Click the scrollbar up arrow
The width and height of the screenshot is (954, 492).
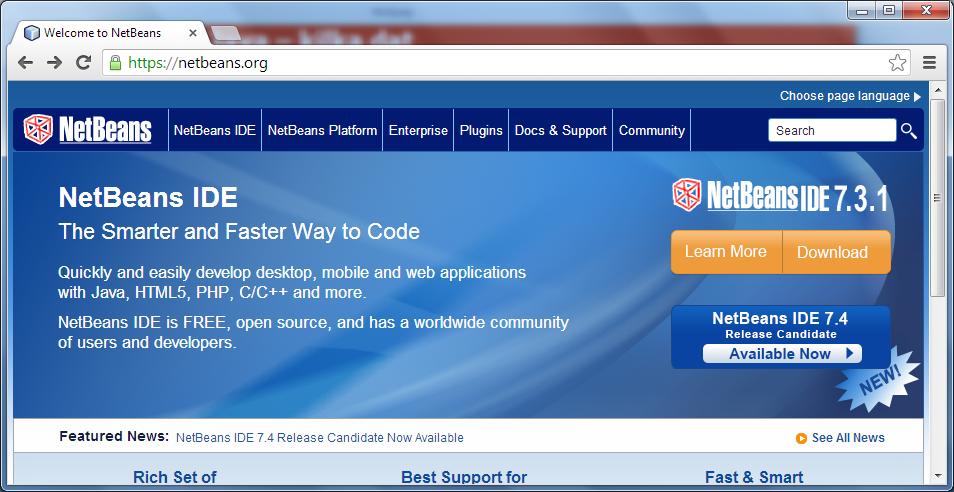(x=938, y=89)
